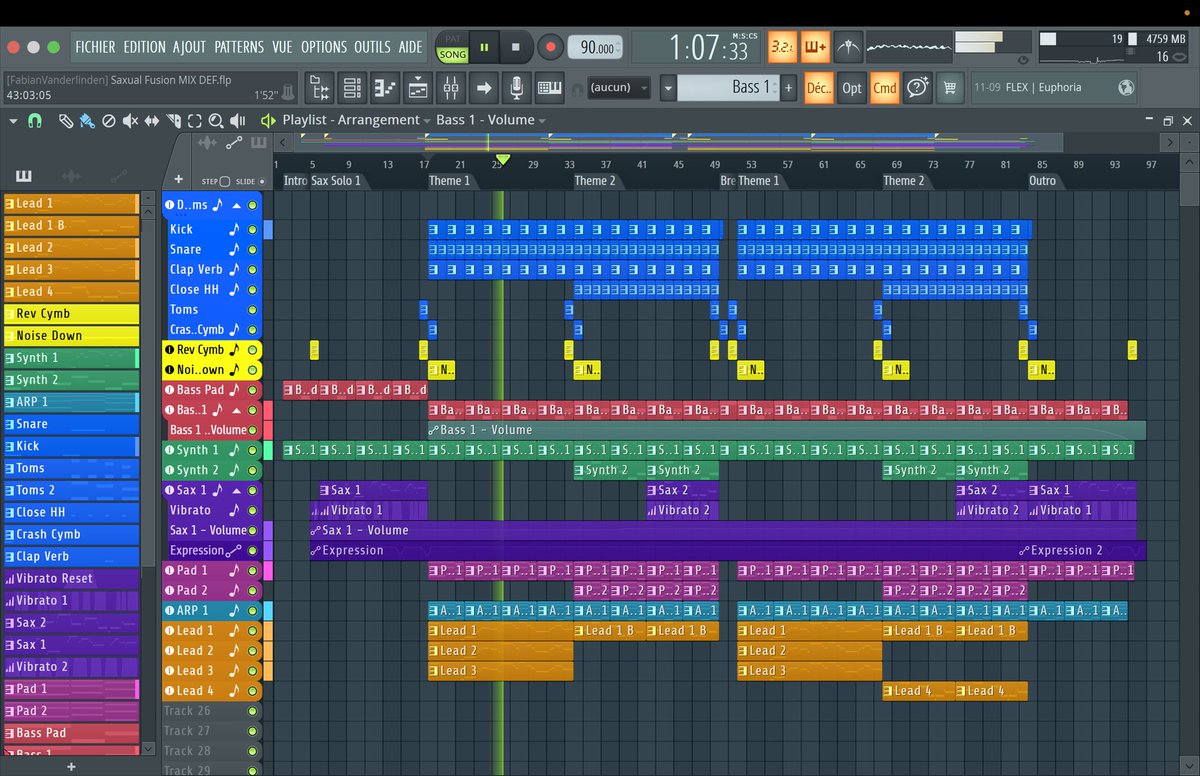Collapse the Sax 1 group track arrow
Image resolution: width=1200 pixels, height=776 pixels.
pyautogui.click(x=237, y=490)
